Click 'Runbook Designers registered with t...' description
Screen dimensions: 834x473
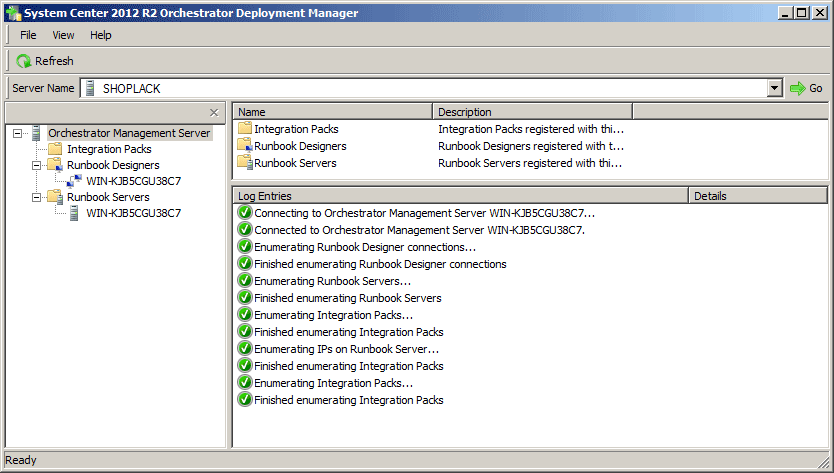click(x=531, y=146)
